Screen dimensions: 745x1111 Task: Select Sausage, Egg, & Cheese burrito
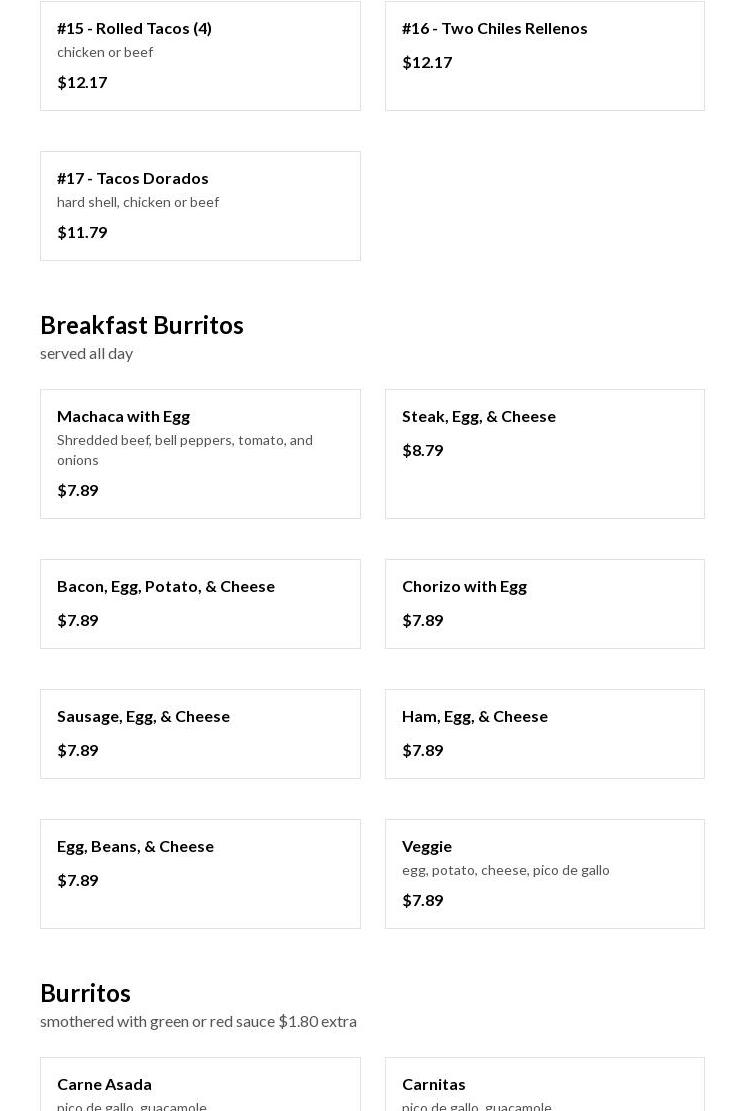[200, 733]
